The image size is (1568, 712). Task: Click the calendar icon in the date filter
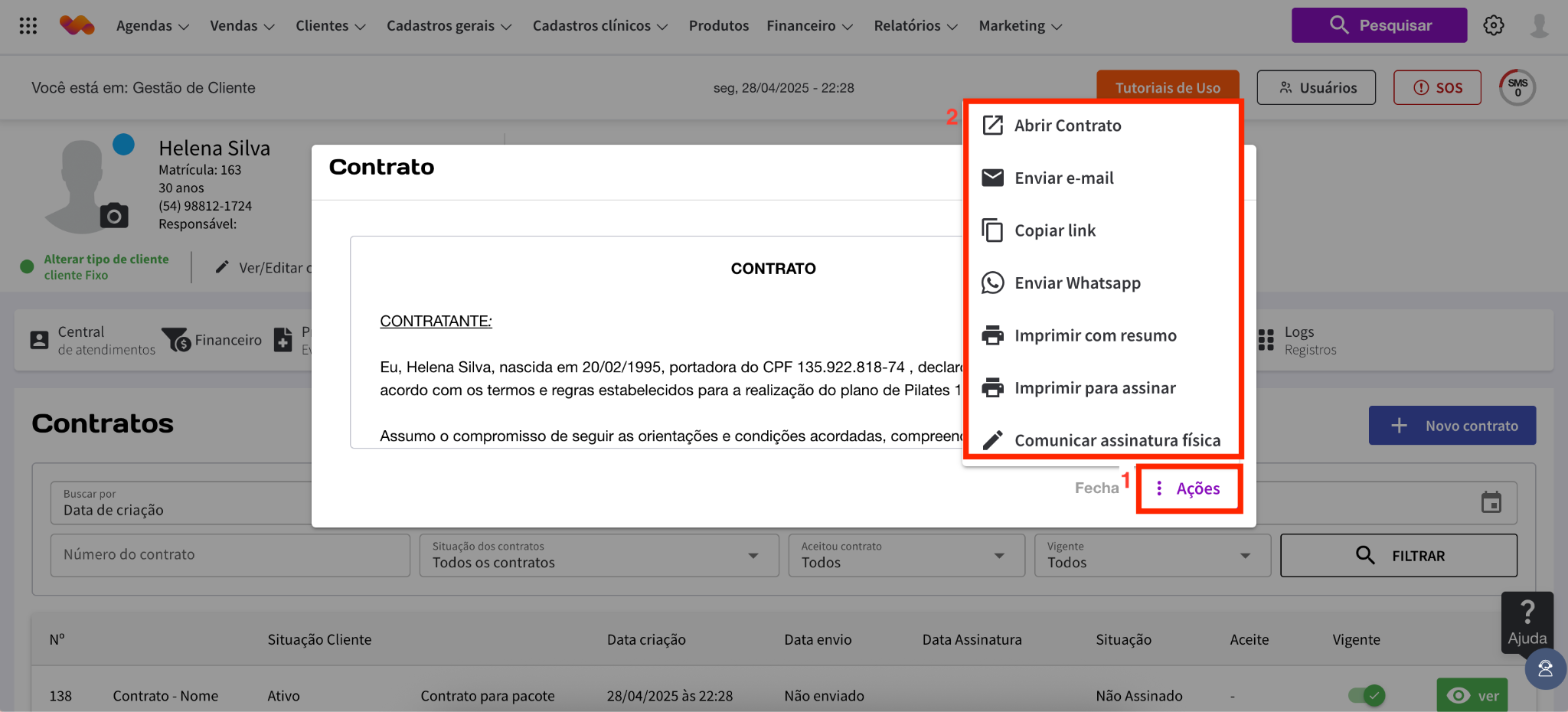1491,502
